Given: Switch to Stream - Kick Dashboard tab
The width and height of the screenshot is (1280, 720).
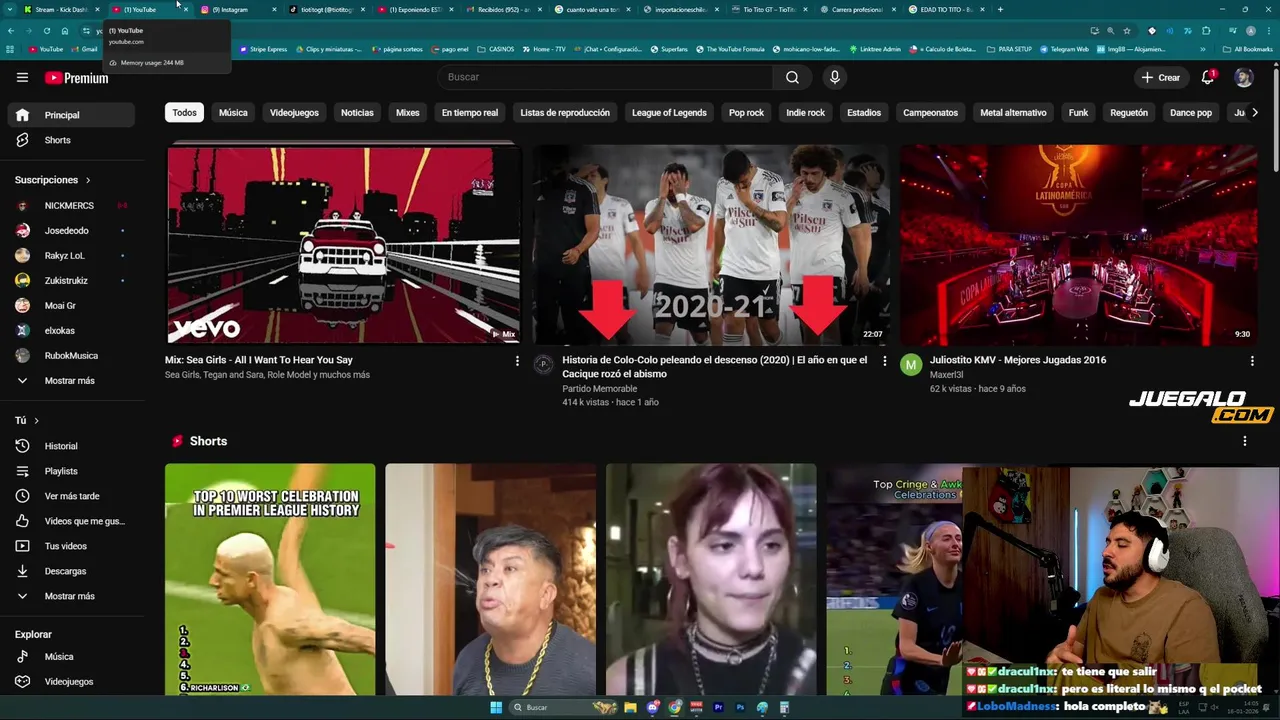Looking at the screenshot, I should (x=62, y=9).
